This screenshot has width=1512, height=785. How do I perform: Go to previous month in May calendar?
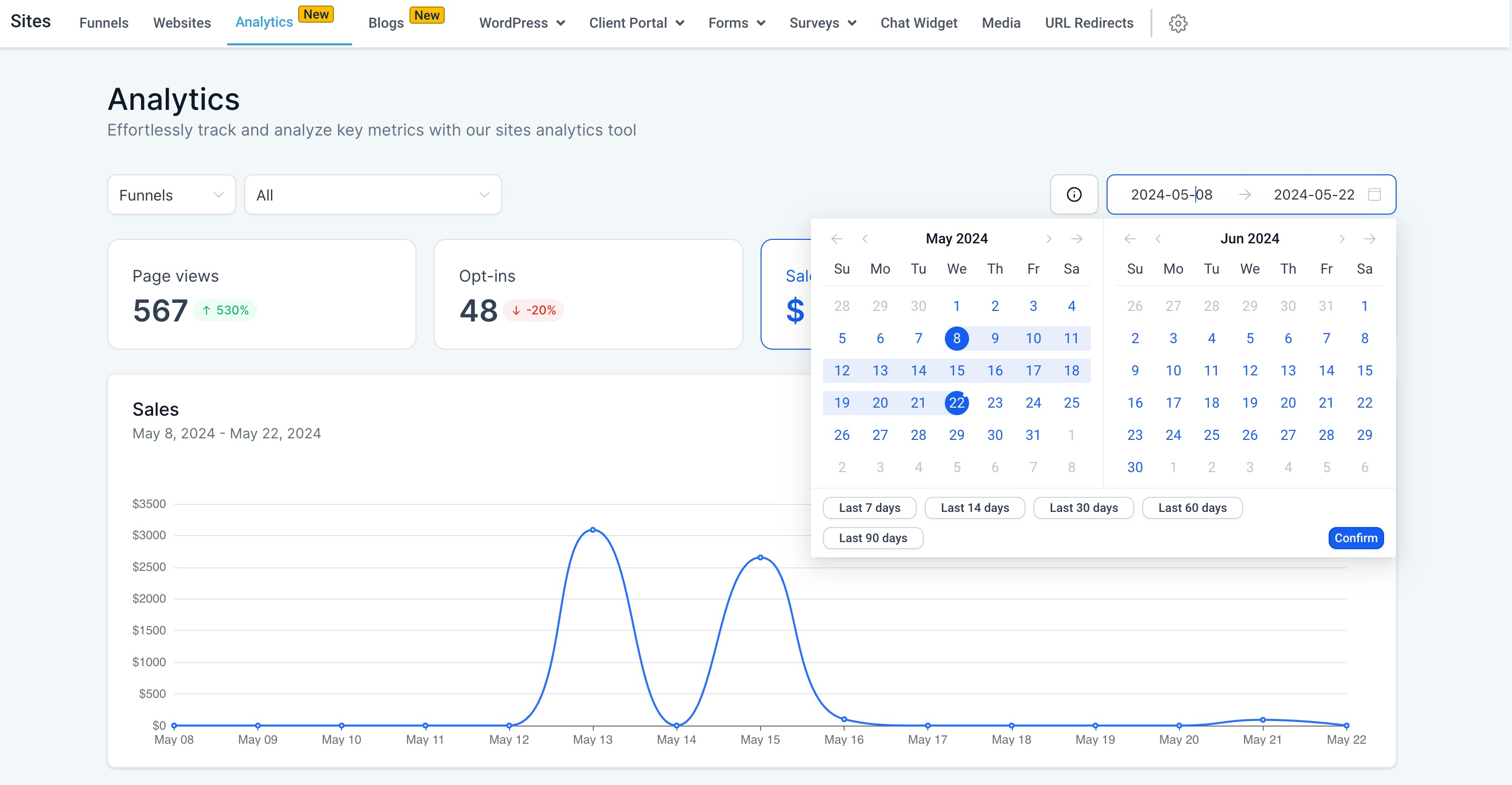[865, 238]
